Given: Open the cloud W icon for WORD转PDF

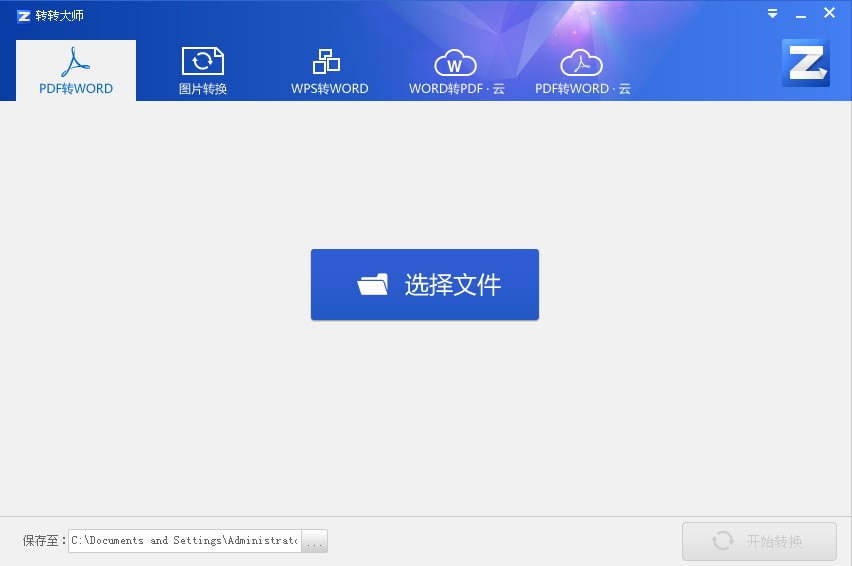Looking at the screenshot, I should [x=455, y=62].
